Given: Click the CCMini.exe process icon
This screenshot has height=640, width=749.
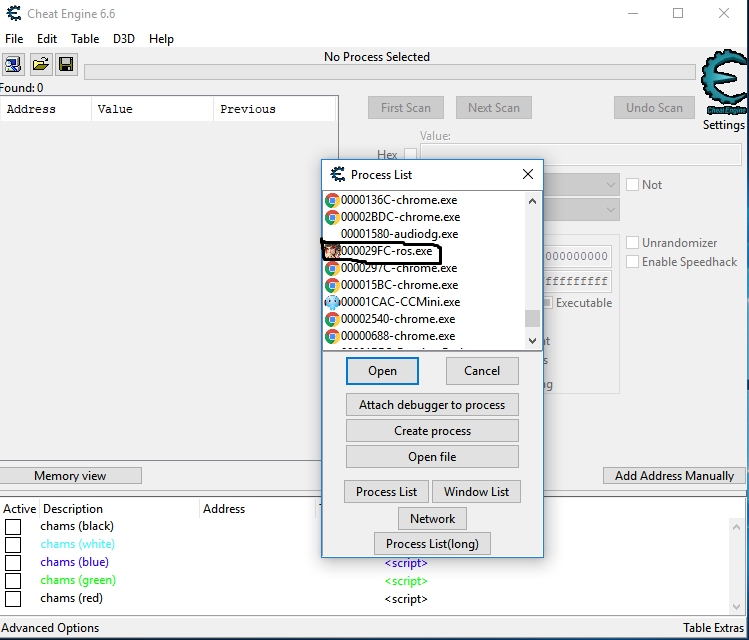Looking at the screenshot, I should (x=332, y=302).
